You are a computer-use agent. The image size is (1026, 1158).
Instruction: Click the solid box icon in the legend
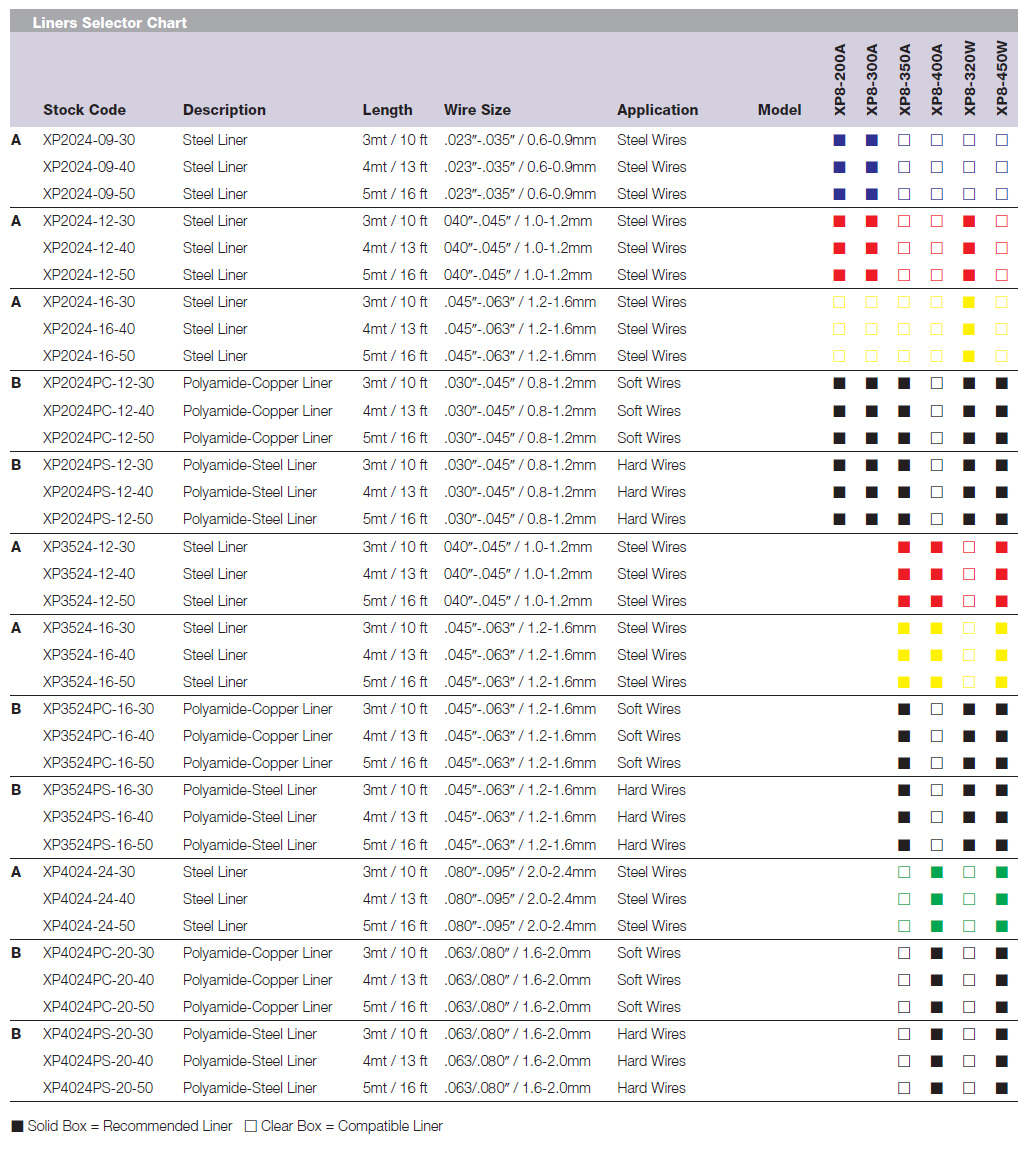pos(17,1126)
